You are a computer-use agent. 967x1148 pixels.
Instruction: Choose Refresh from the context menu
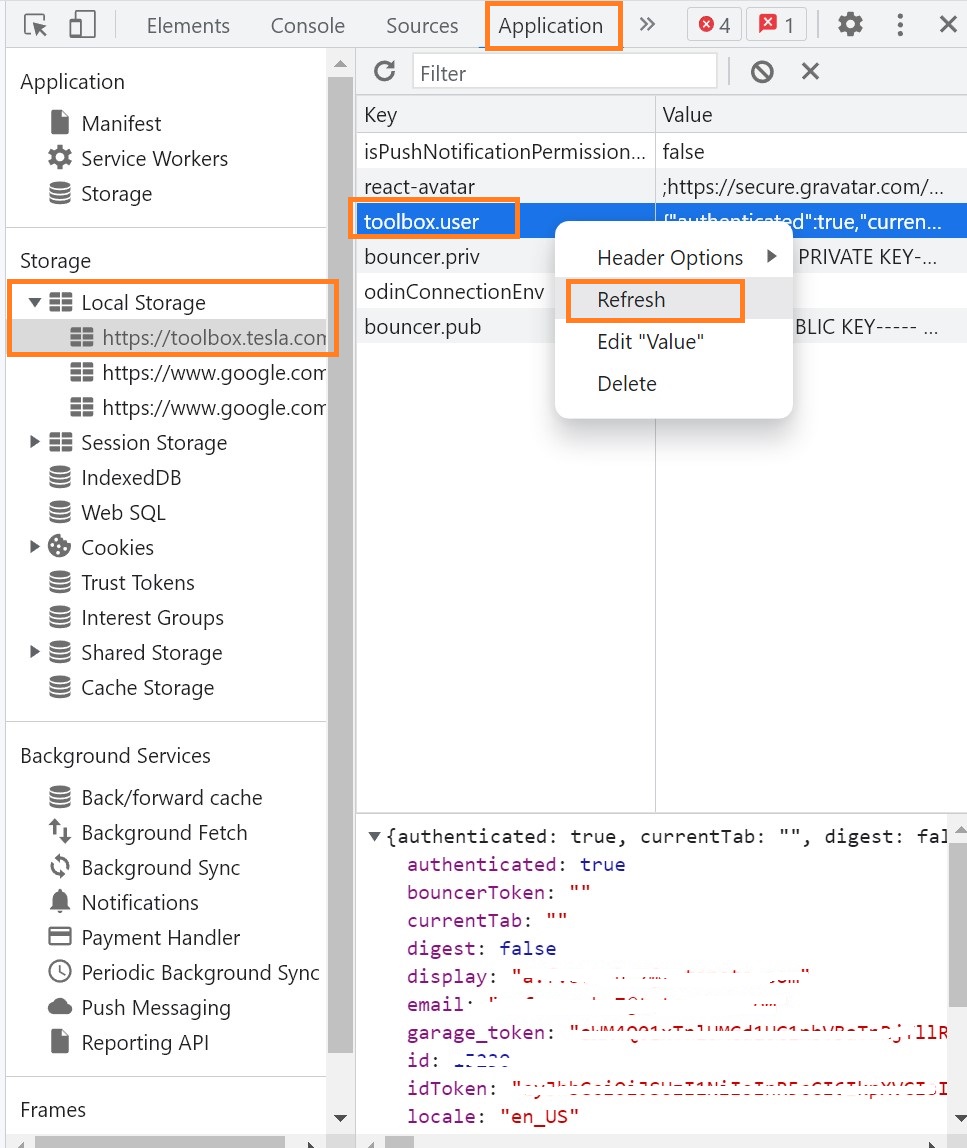pyautogui.click(x=631, y=300)
